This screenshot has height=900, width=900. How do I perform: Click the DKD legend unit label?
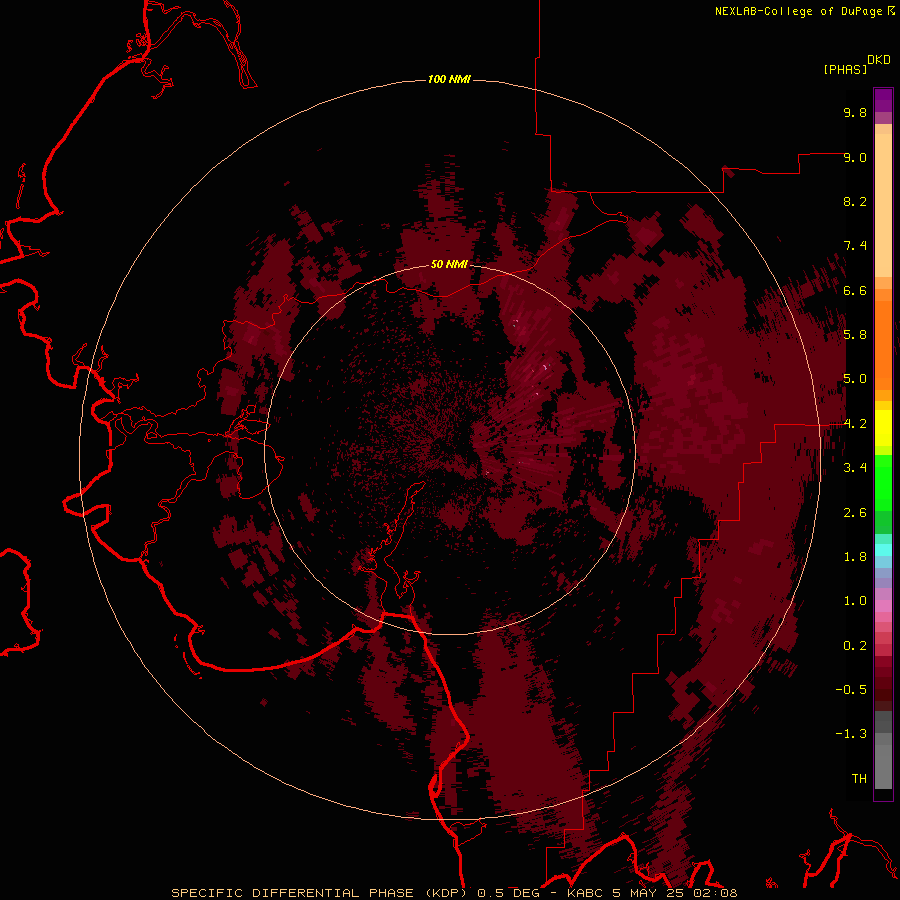pos(879,60)
